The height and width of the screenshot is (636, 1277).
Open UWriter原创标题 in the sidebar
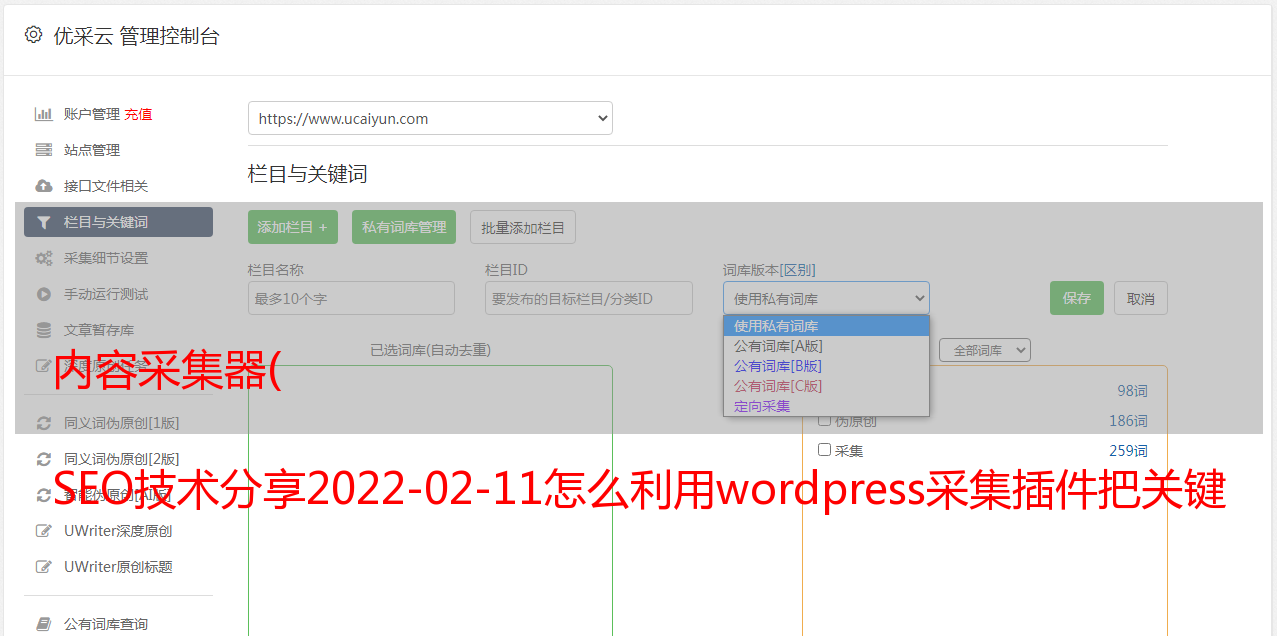118,567
